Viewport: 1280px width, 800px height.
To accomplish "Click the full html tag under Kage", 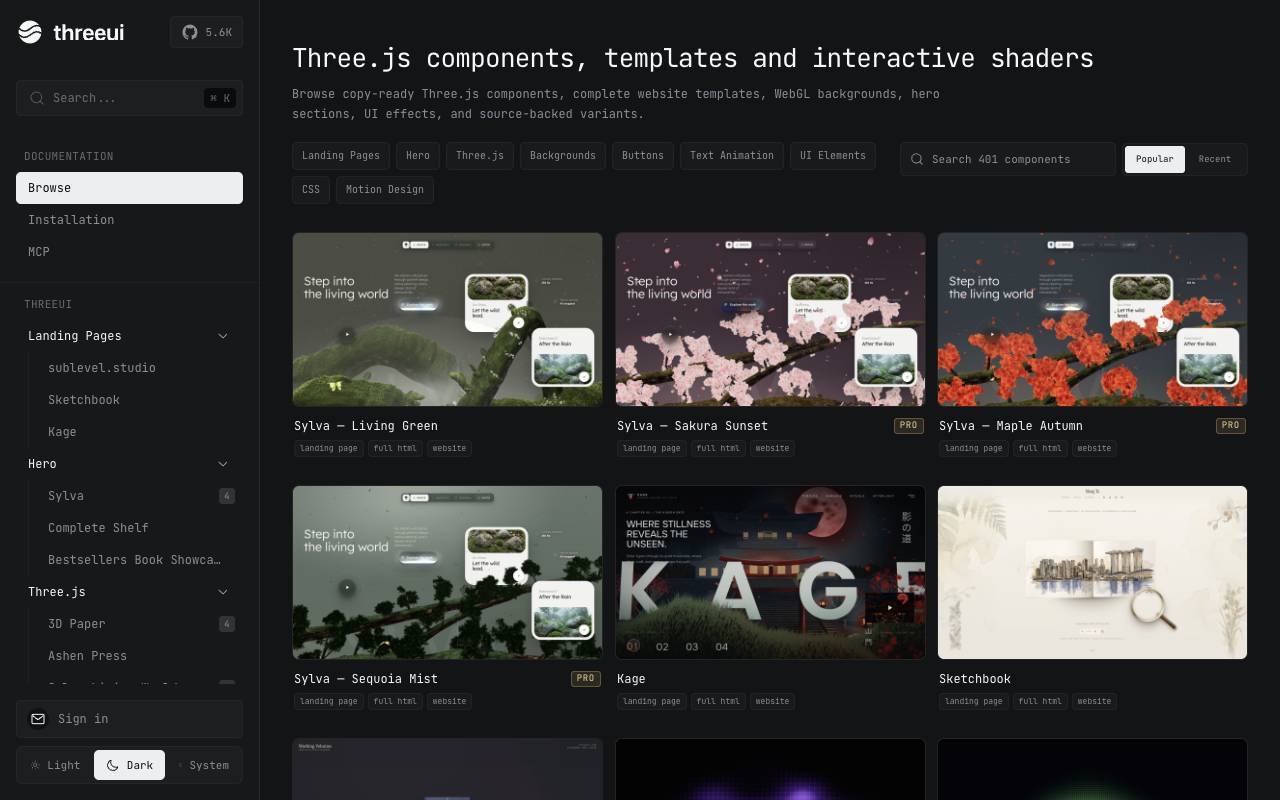I will [719, 701].
